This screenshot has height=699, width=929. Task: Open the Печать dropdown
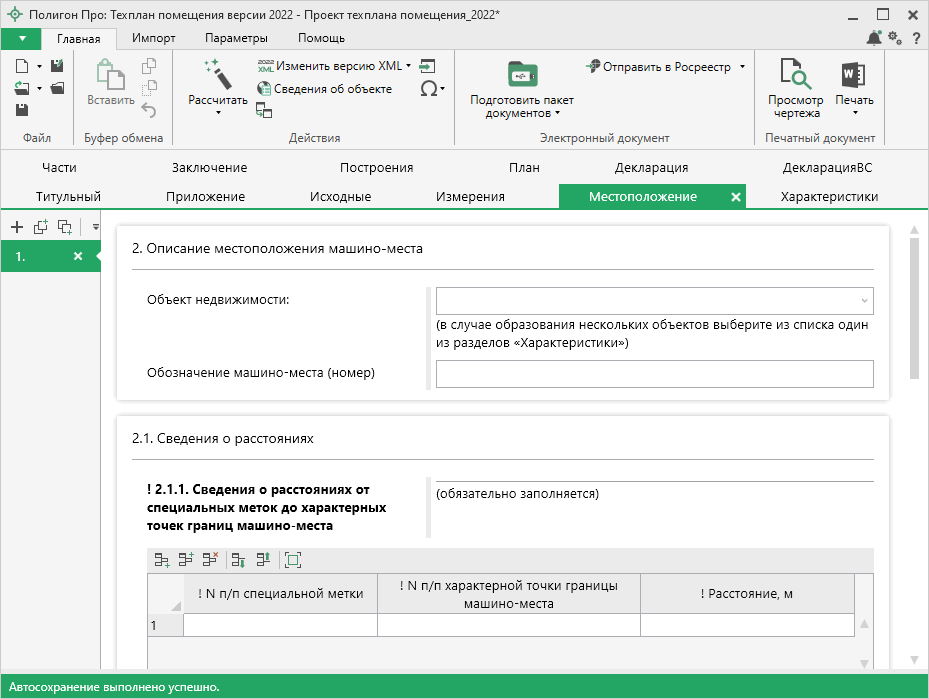pyautogui.click(x=853, y=112)
